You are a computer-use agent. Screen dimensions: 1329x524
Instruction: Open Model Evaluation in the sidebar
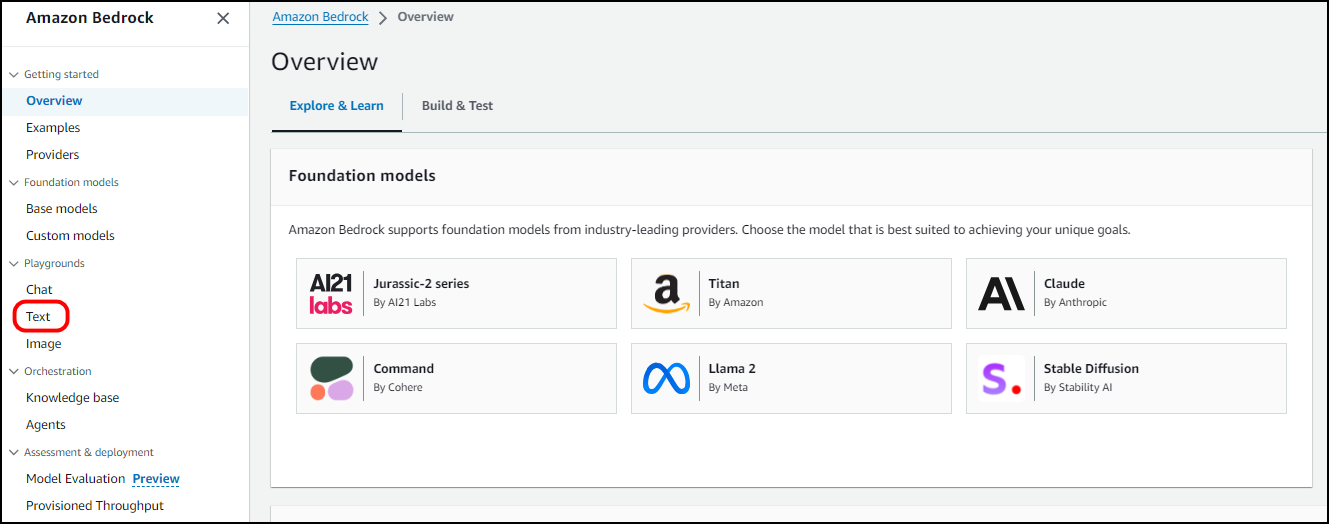pos(76,479)
